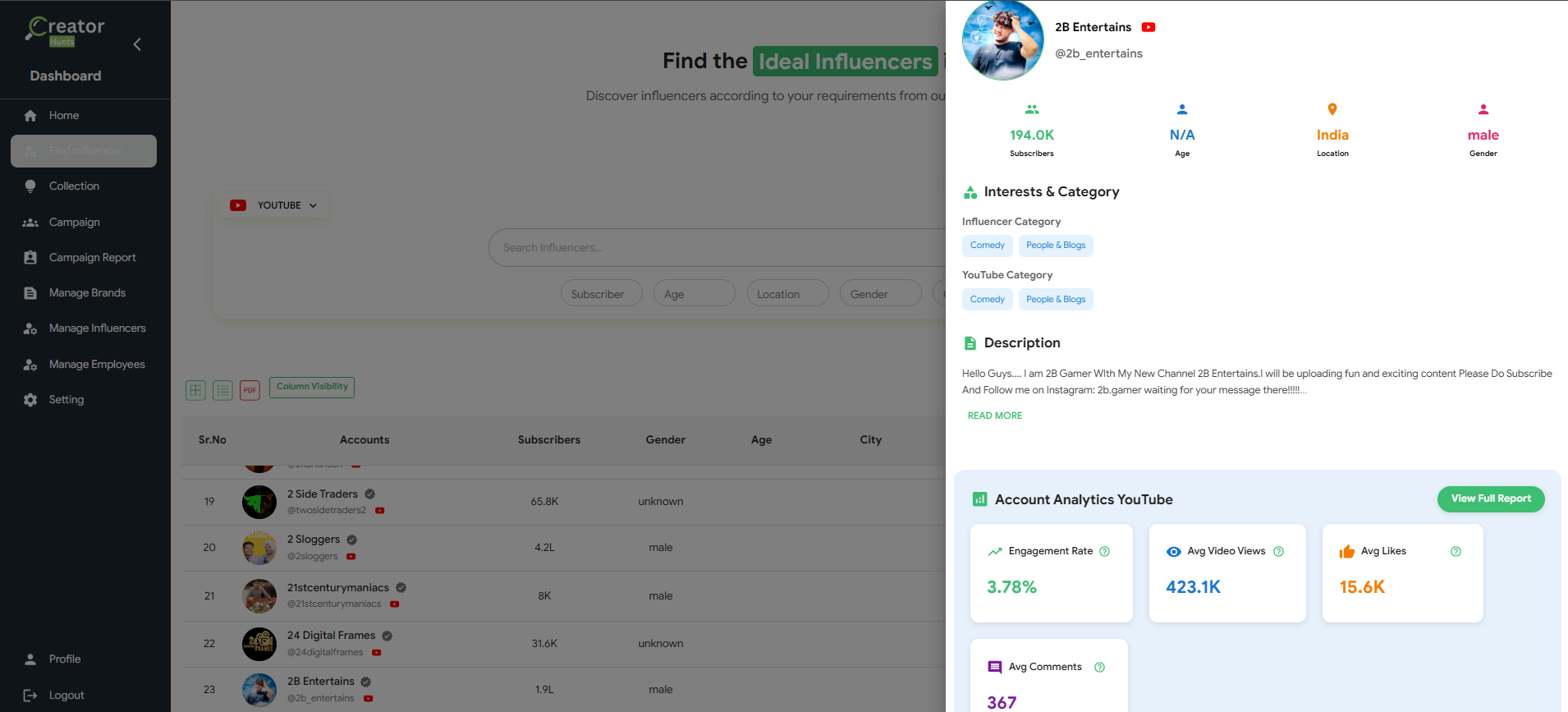Toggle the Column Visibility button
The width and height of the screenshot is (1568, 712).
pyautogui.click(x=312, y=387)
